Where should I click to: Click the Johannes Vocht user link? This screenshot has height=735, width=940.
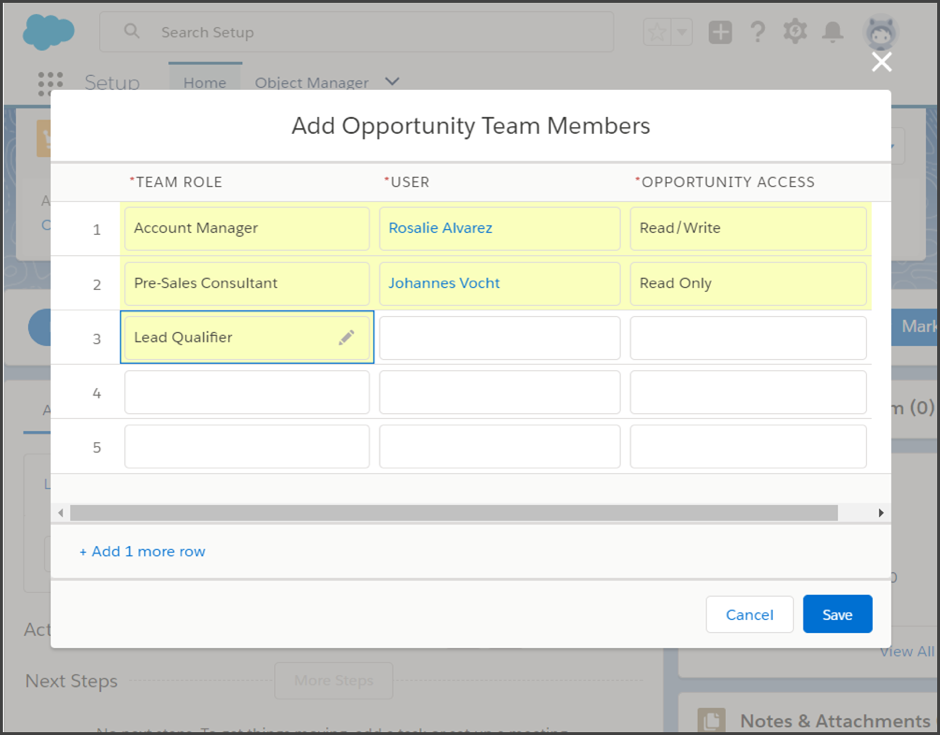coord(444,283)
